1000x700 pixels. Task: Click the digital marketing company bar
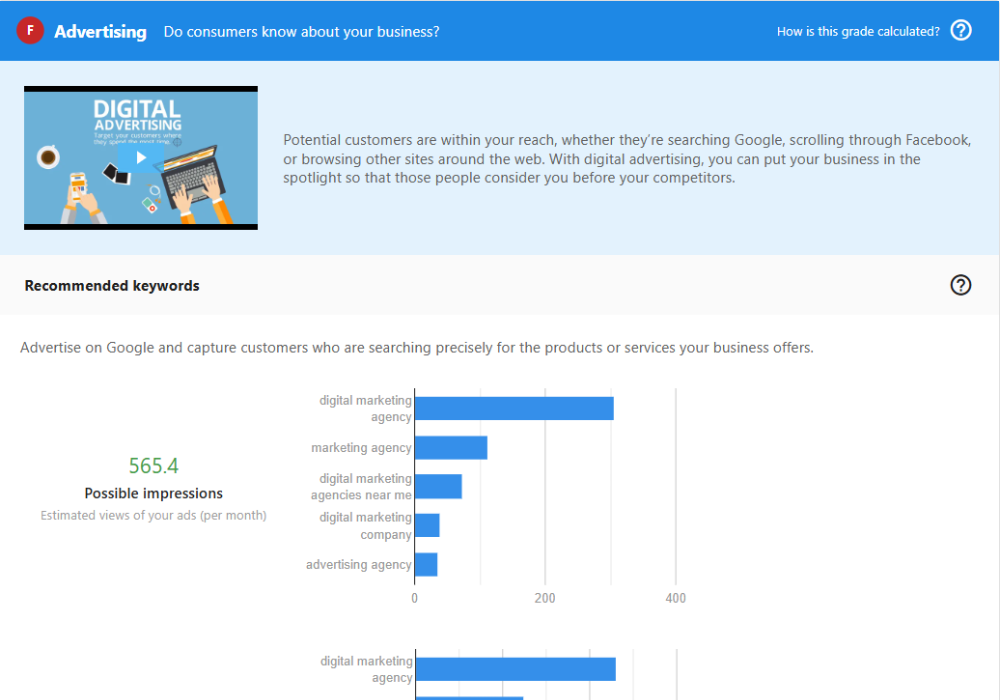click(x=427, y=525)
